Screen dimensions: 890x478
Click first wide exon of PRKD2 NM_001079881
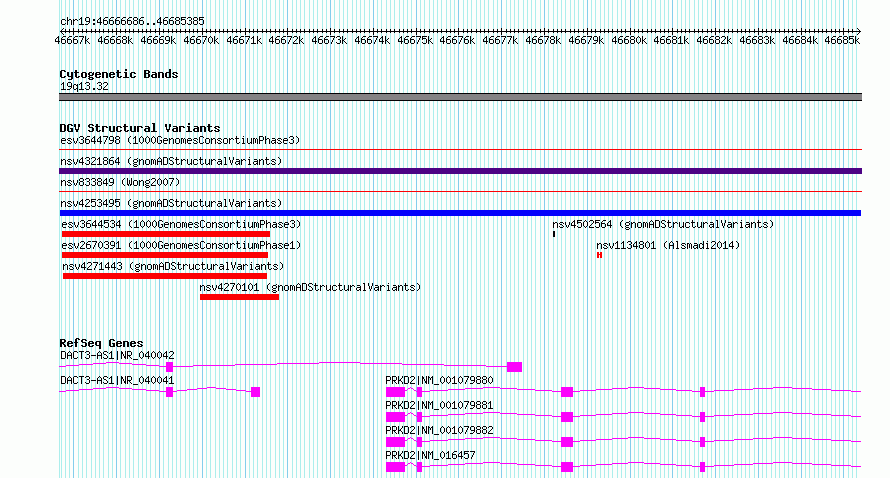[396, 417]
